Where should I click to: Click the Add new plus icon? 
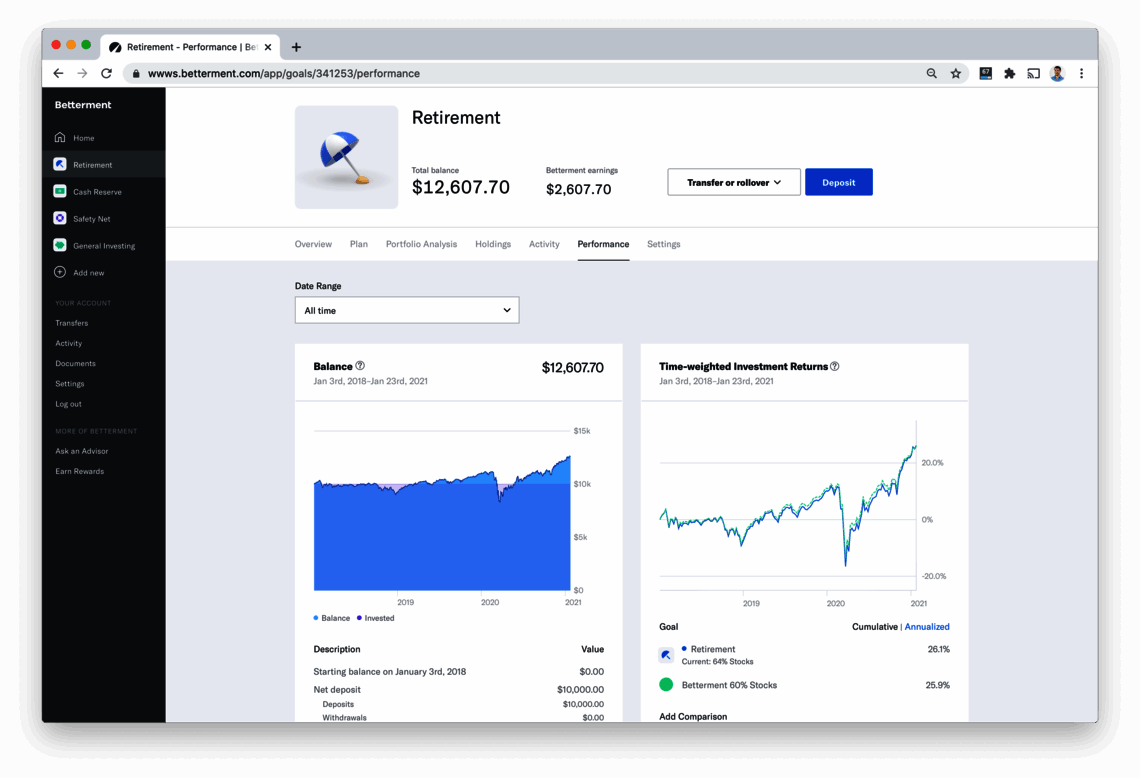coord(60,272)
